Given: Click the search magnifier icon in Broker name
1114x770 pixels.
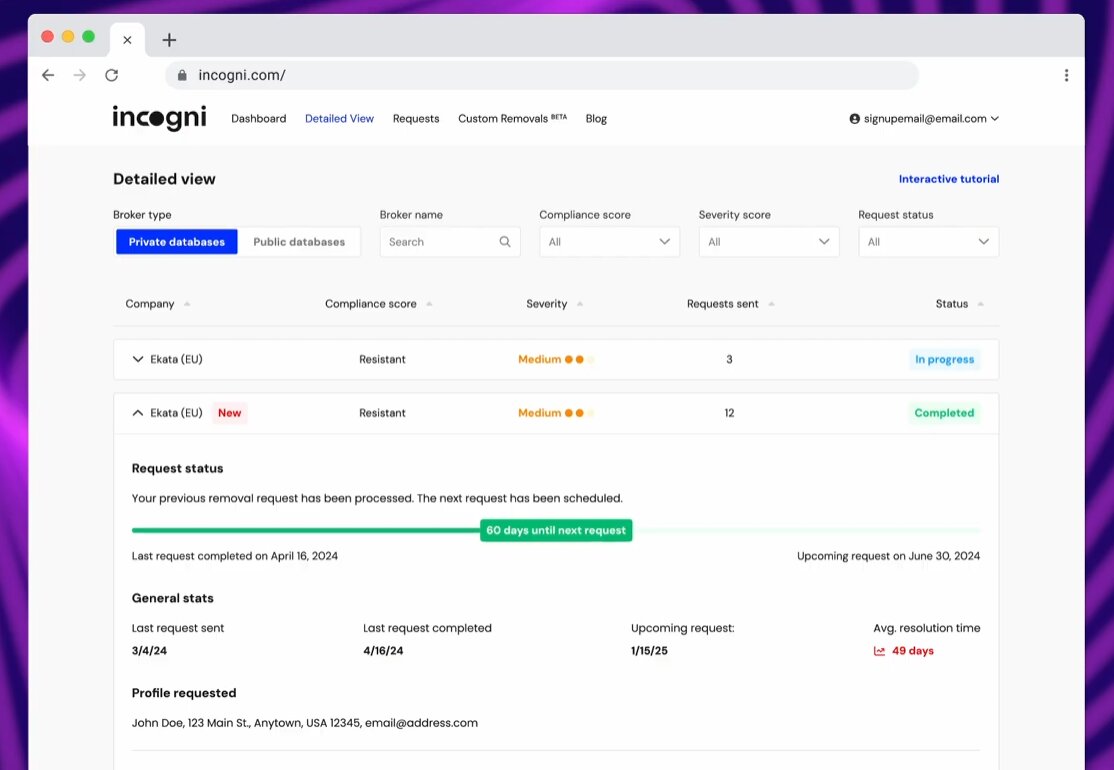Looking at the screenshot, I should (505, 242).
